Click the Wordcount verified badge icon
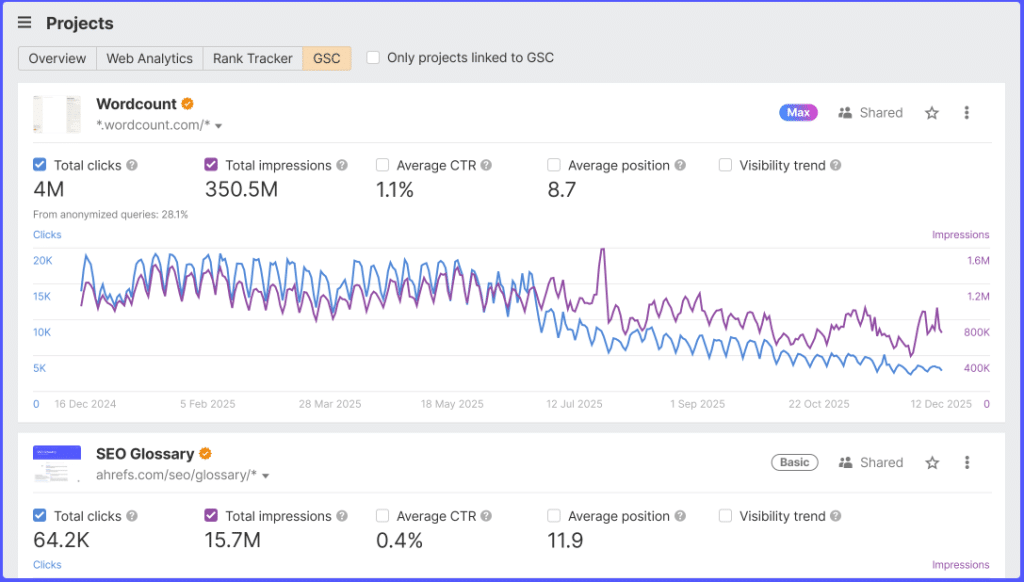The width and height of the screenshot is (1024, 582). pos(187,104)
